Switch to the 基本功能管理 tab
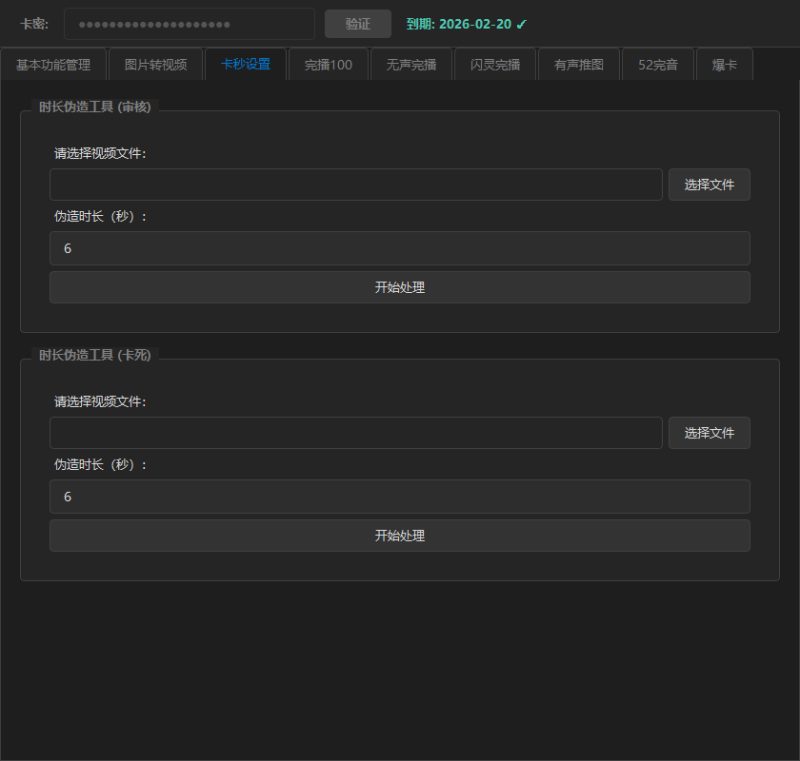Image resolution: width=800 pixels, height=761 pixels. (53, 65)
